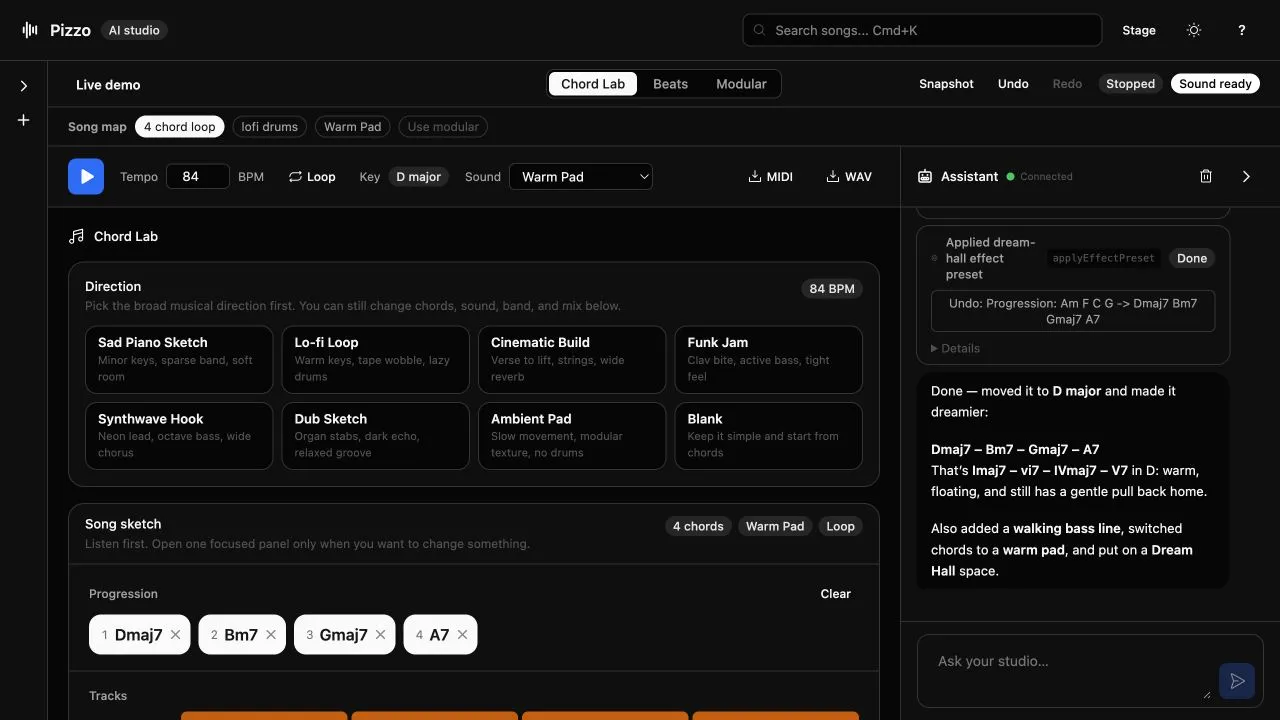The width and height of the screenshot is (1280, 720).
Task: Clear the chord progression
Action: click(x=835, y=594)
